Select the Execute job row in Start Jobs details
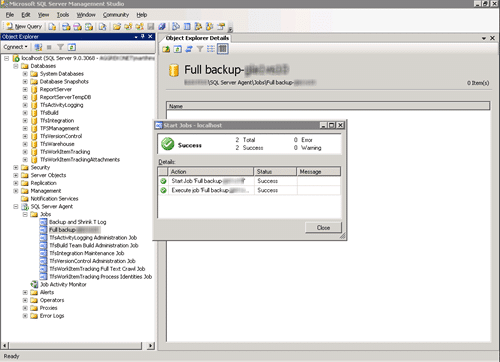The image size is (500, 362). pyautogui.click(x=249, y=190)
